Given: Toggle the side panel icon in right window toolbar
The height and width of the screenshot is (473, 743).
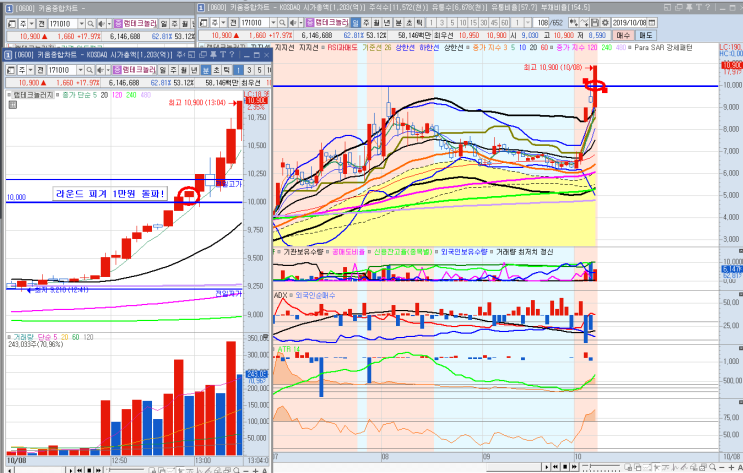Looking at the screenshot, I should point(203,23).
